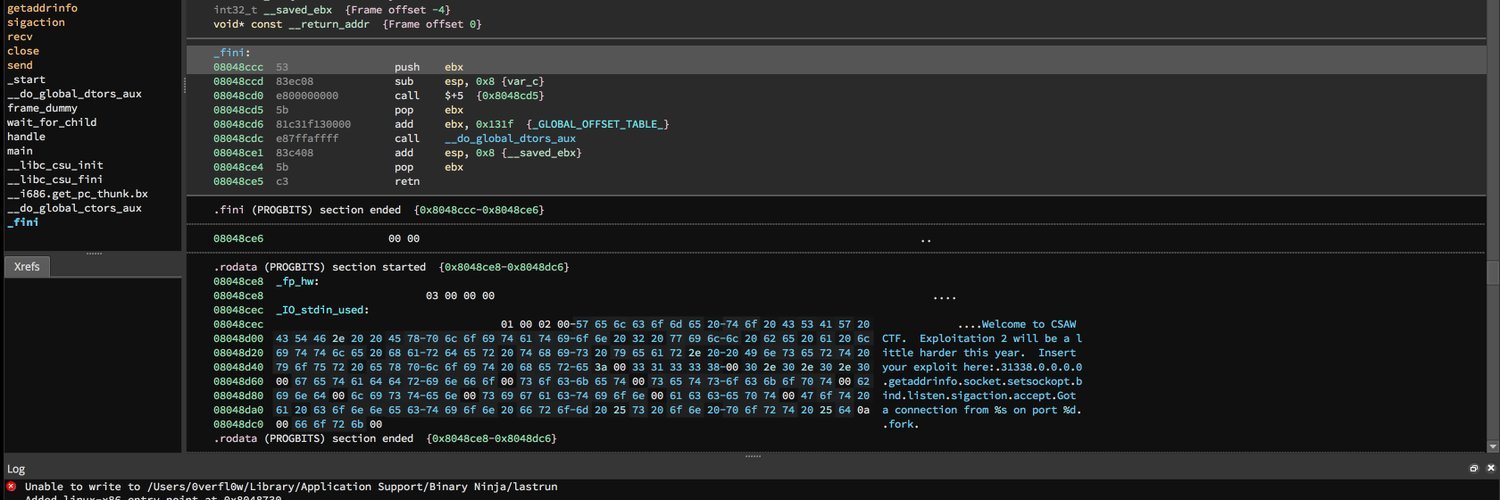Click the Log panel title
The height and width of the screenshot is (500, 1500).
click(x=16, y=469)
